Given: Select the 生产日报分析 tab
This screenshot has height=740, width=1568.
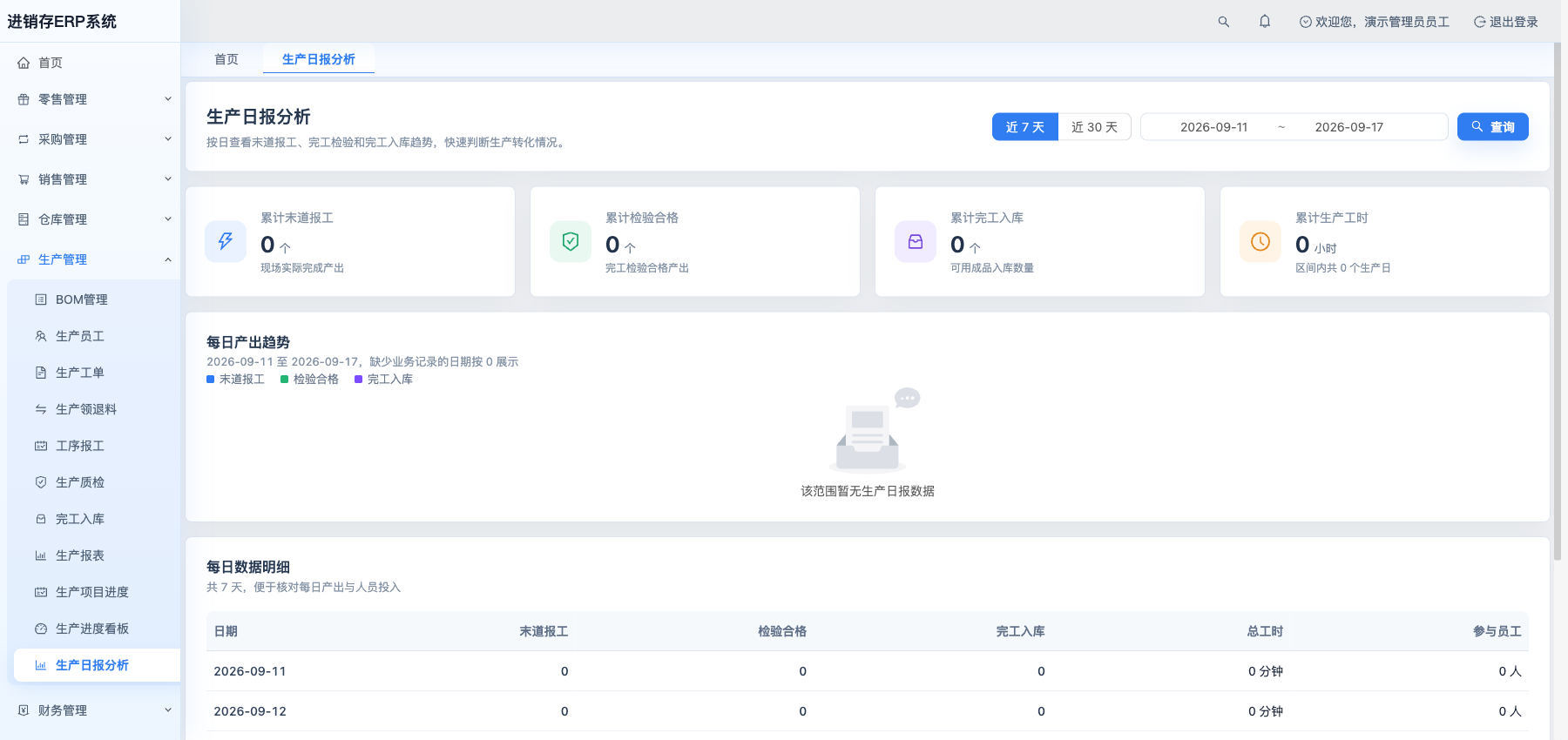Looking at the screenshot, I should [319, 59].
